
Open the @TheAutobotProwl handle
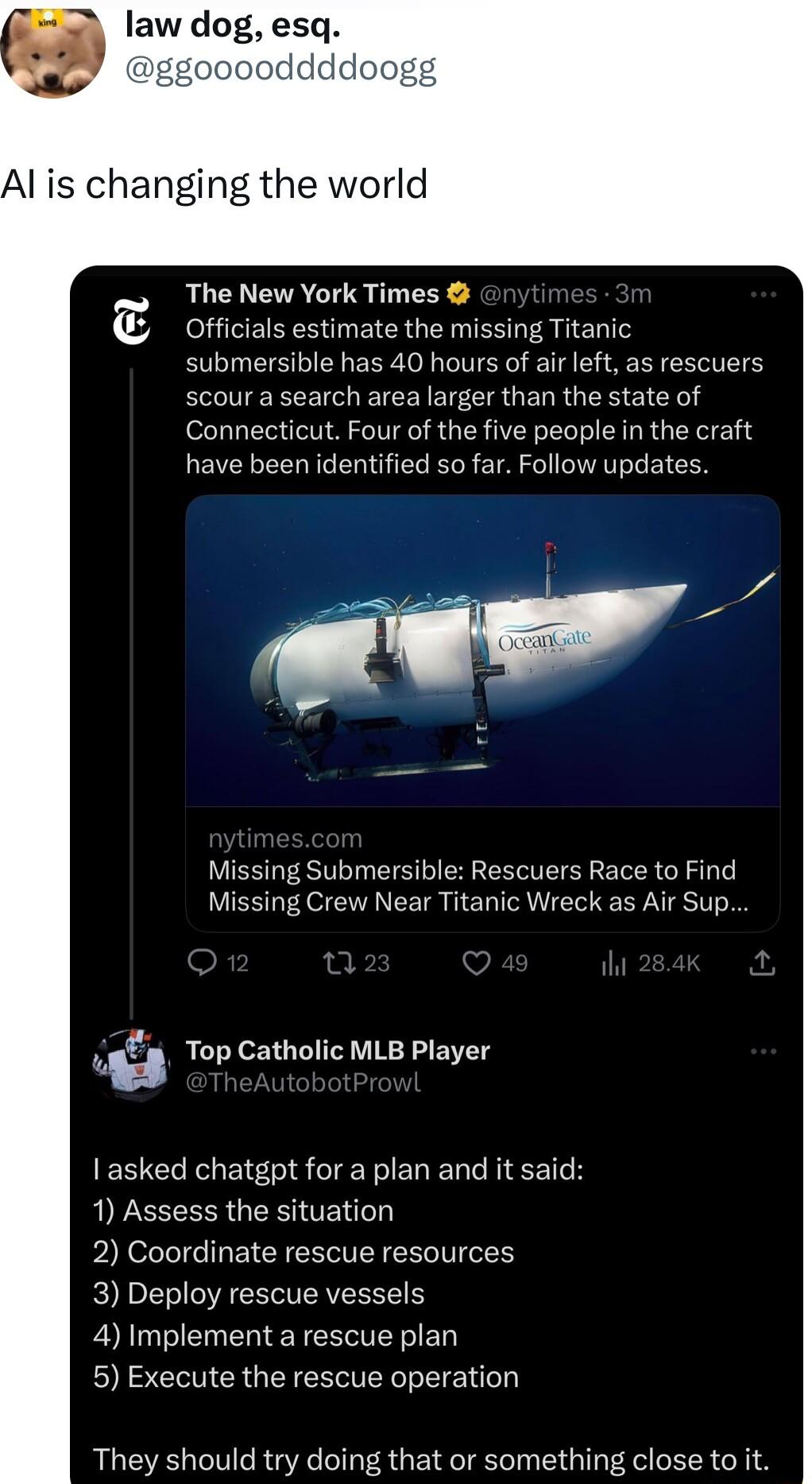[x=303, y=1083]
